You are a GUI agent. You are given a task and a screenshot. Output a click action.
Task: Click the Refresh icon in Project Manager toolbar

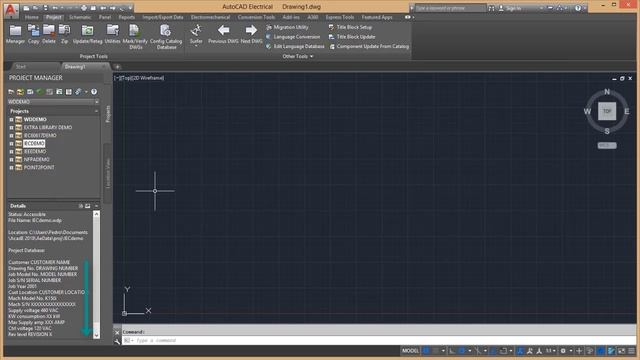[x=40, y=92]
